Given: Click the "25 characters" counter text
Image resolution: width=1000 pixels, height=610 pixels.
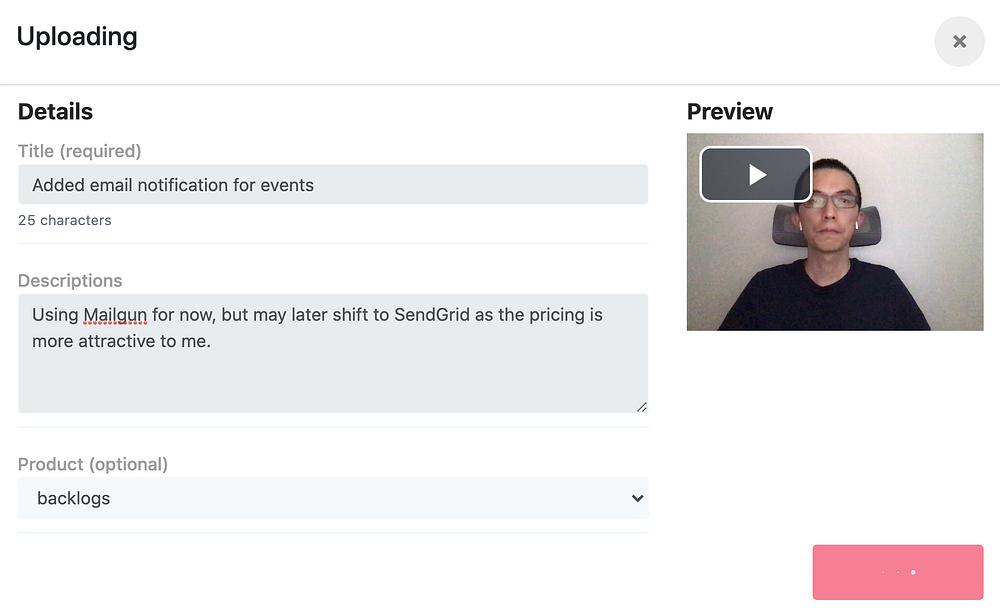Looking at the screenshot, I should (x=65, y=220).
